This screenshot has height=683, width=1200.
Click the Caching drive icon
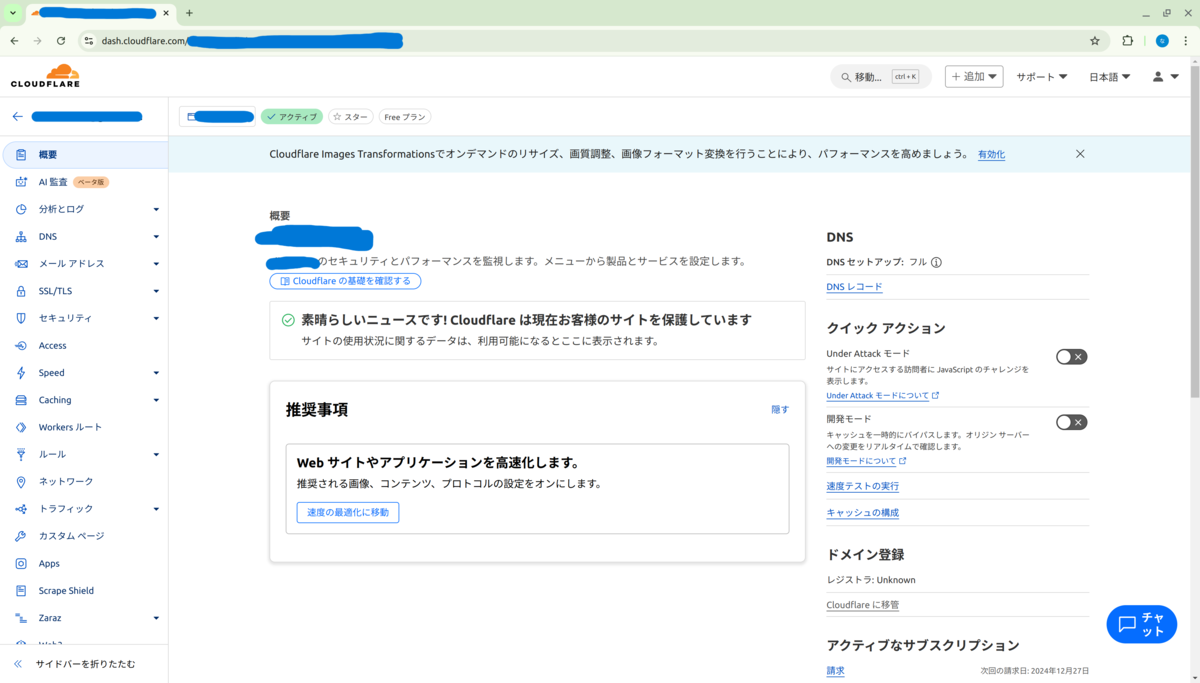(21, 400)
